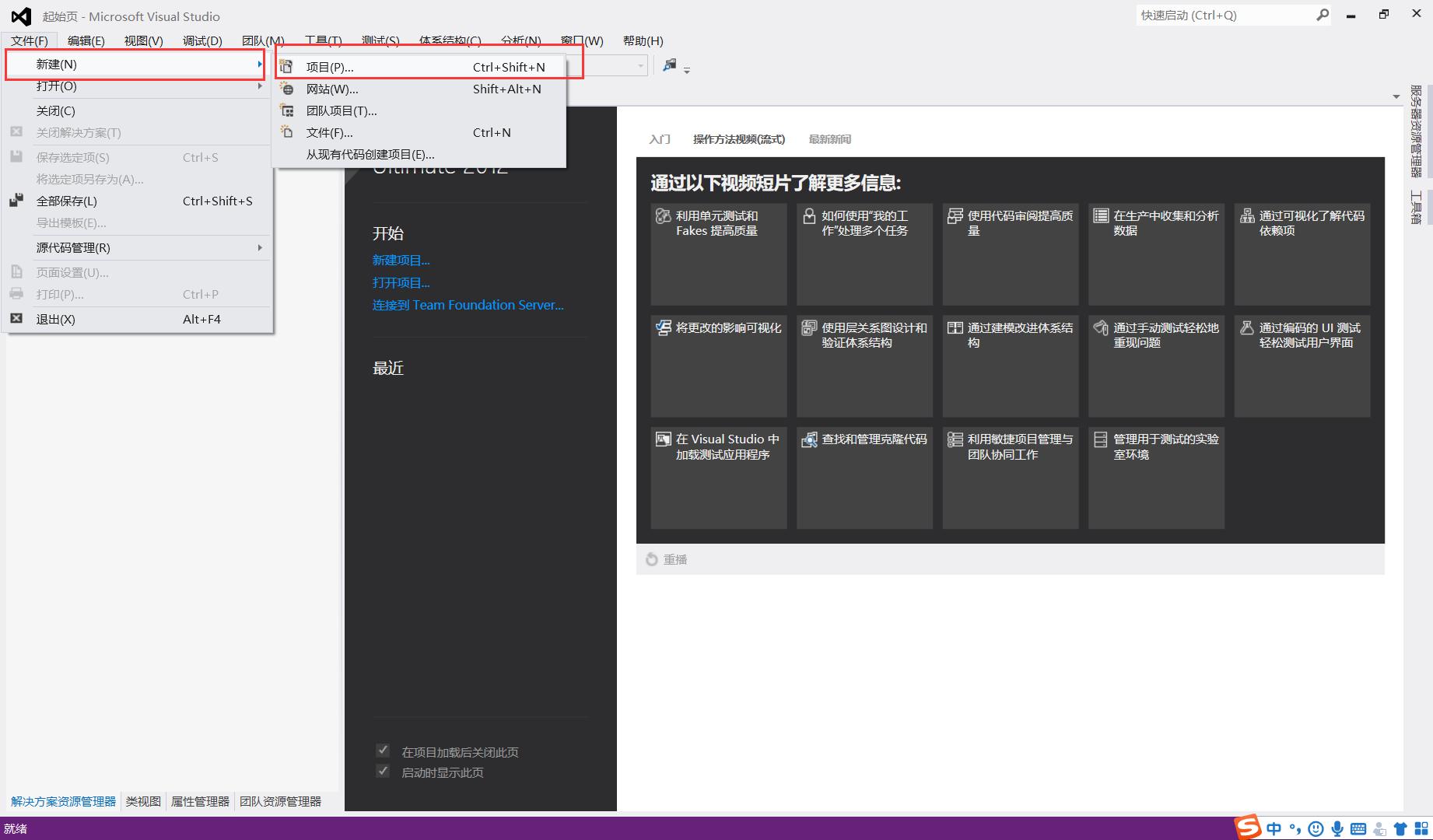Toggle 启动时显示此页 checkbox
Image resolution: width=1433 pixels, height=840 pixels.
tap(383, 772)
